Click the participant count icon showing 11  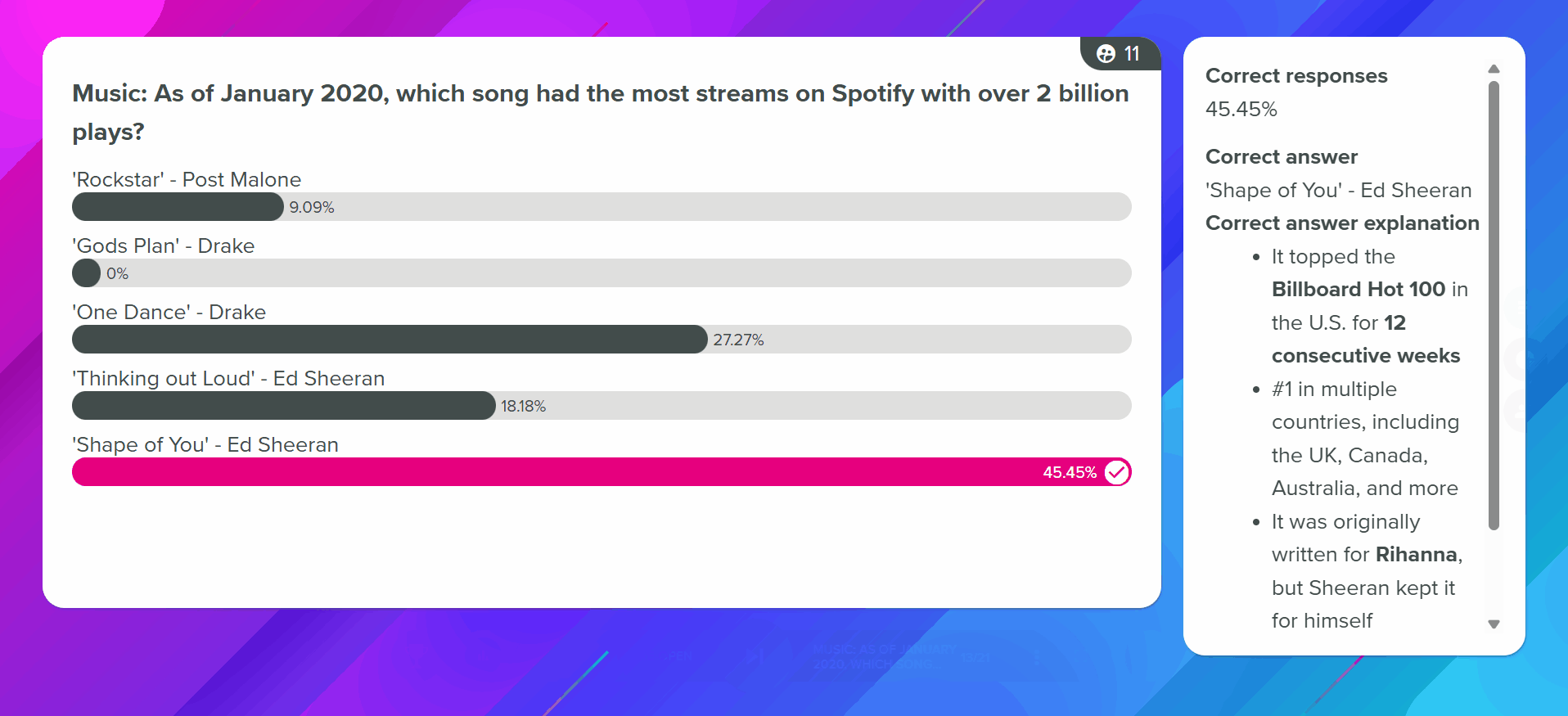click(x=1106, y=54)
